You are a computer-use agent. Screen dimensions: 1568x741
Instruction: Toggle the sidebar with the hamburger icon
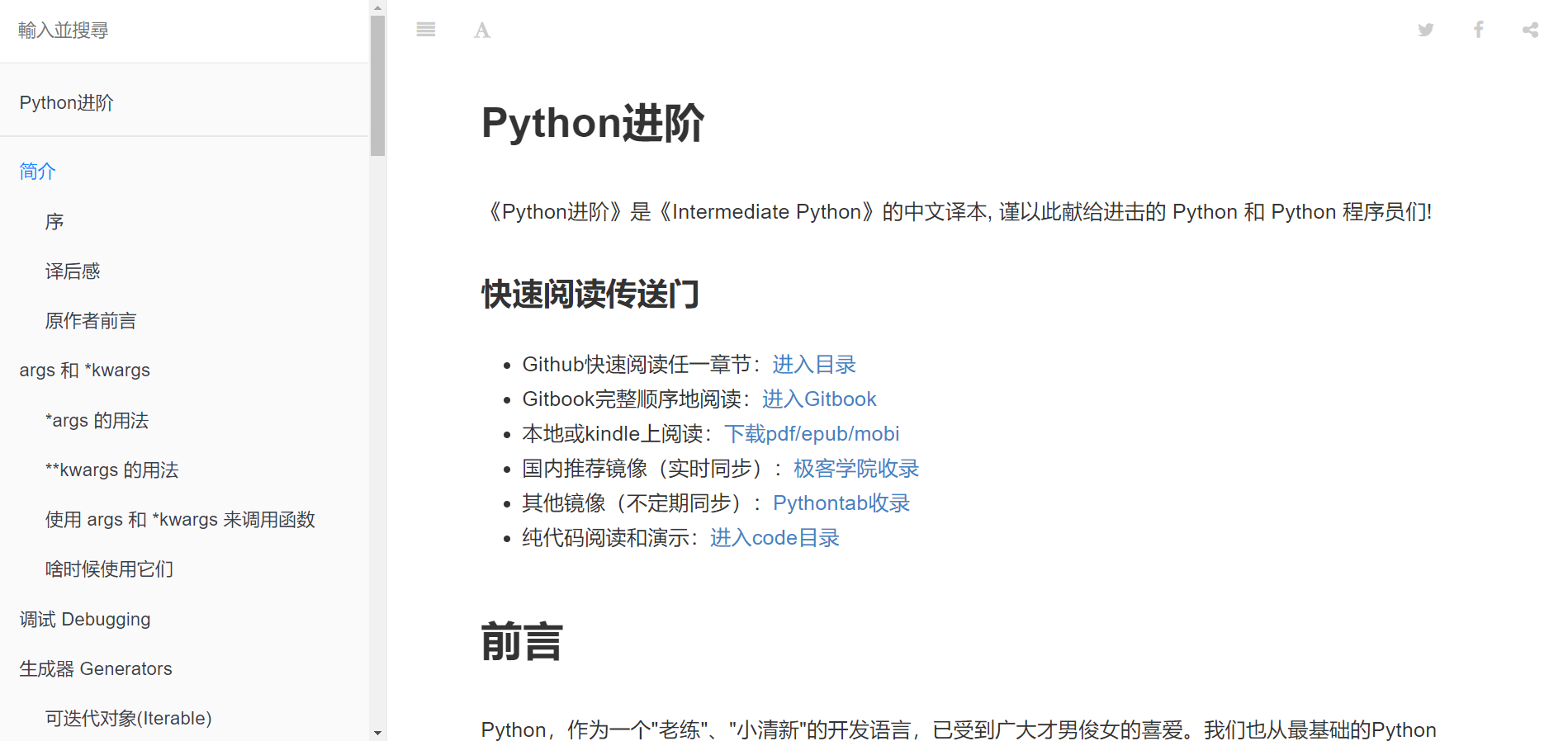(426, 30)
